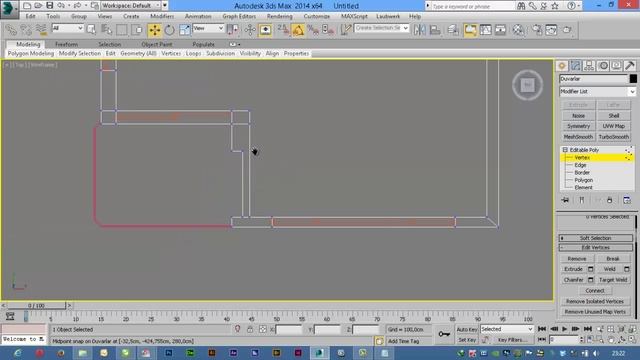The width and height of the screenshot is (640, 360).
Task: Click the taskbar clock showing 23:22
Action: coord(619,353)
